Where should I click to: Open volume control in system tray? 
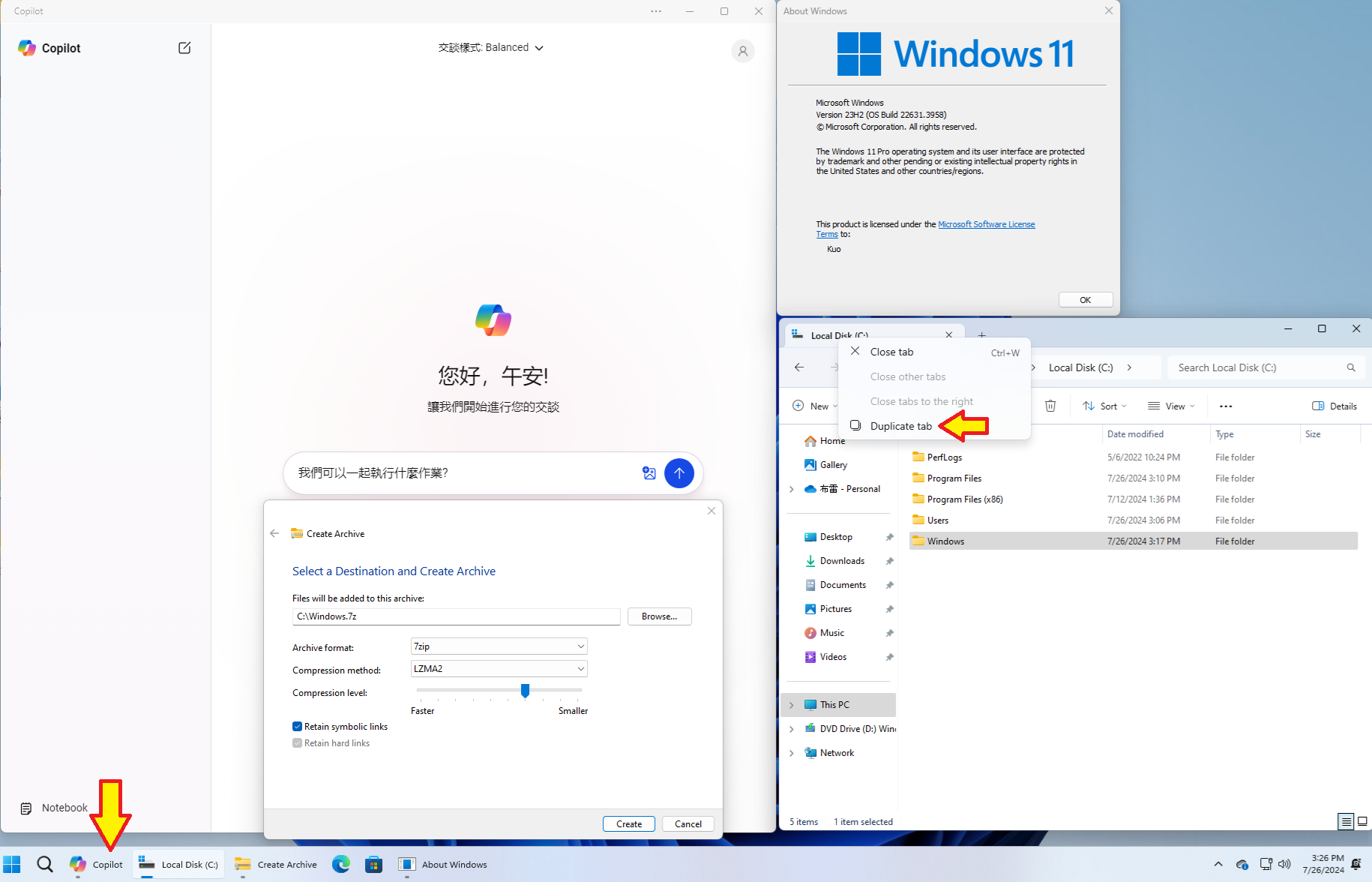click(1285, 864)
